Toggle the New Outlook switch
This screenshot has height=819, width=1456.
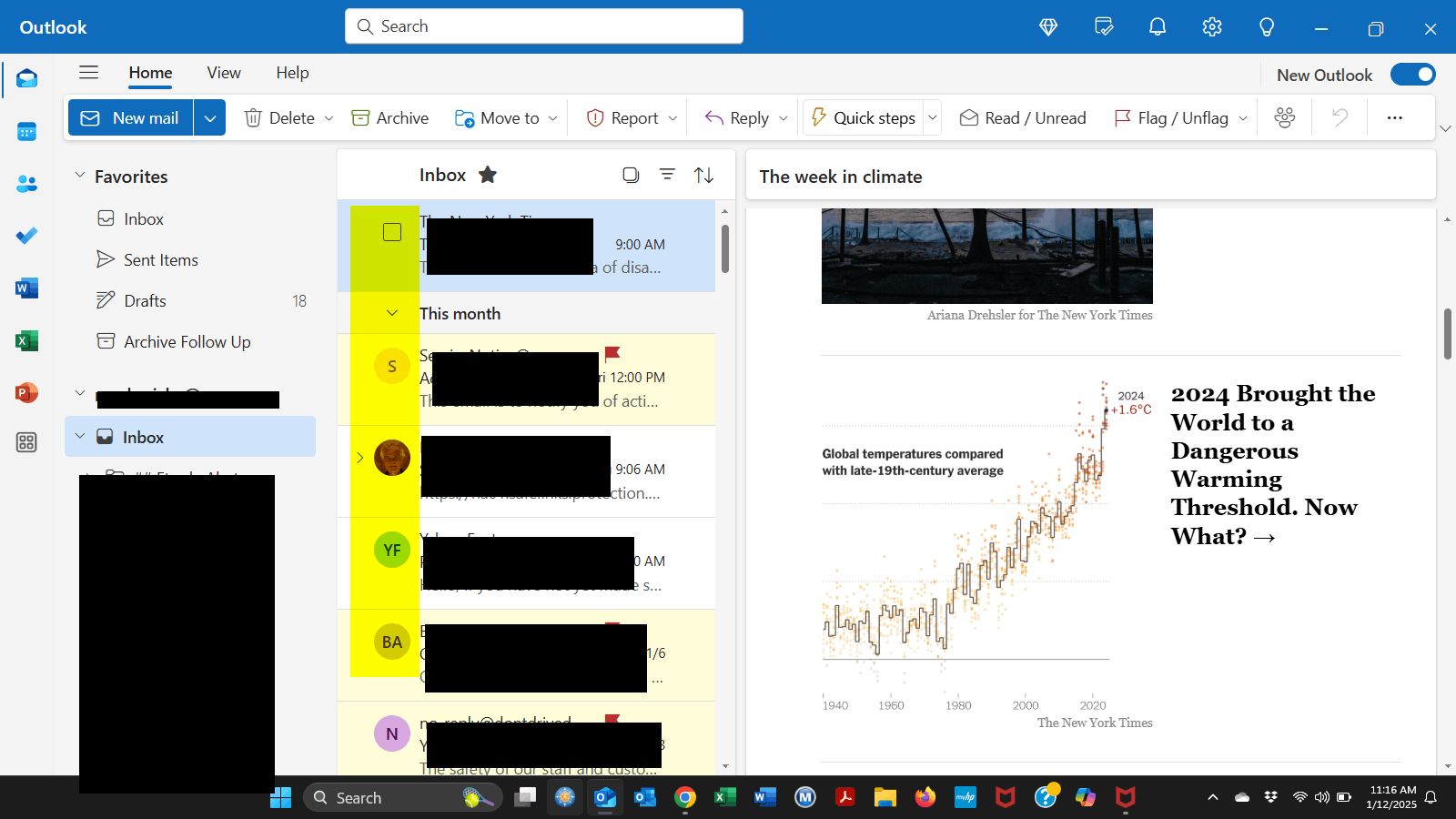pos(1411,74)
